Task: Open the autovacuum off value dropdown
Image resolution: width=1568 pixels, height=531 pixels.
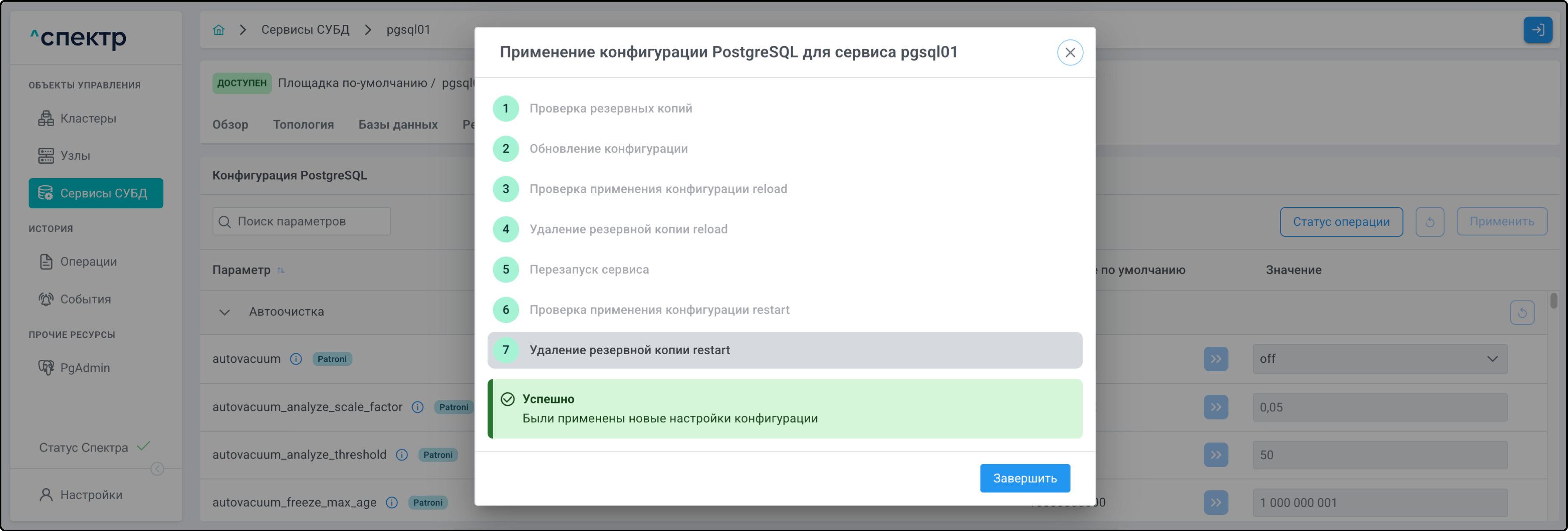Action: point(1379,359)
